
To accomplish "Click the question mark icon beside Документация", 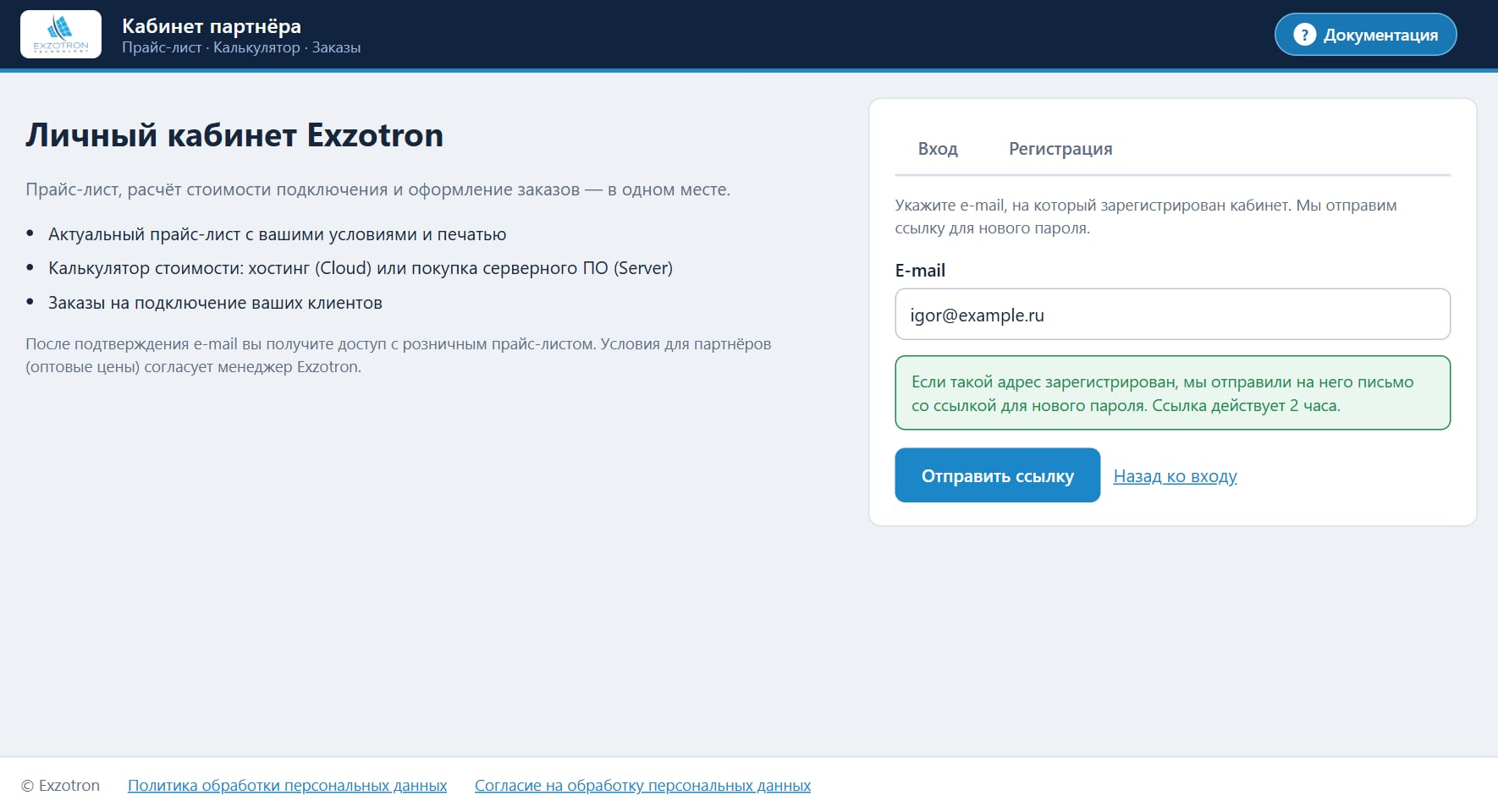I will (x=1304, y=35).
